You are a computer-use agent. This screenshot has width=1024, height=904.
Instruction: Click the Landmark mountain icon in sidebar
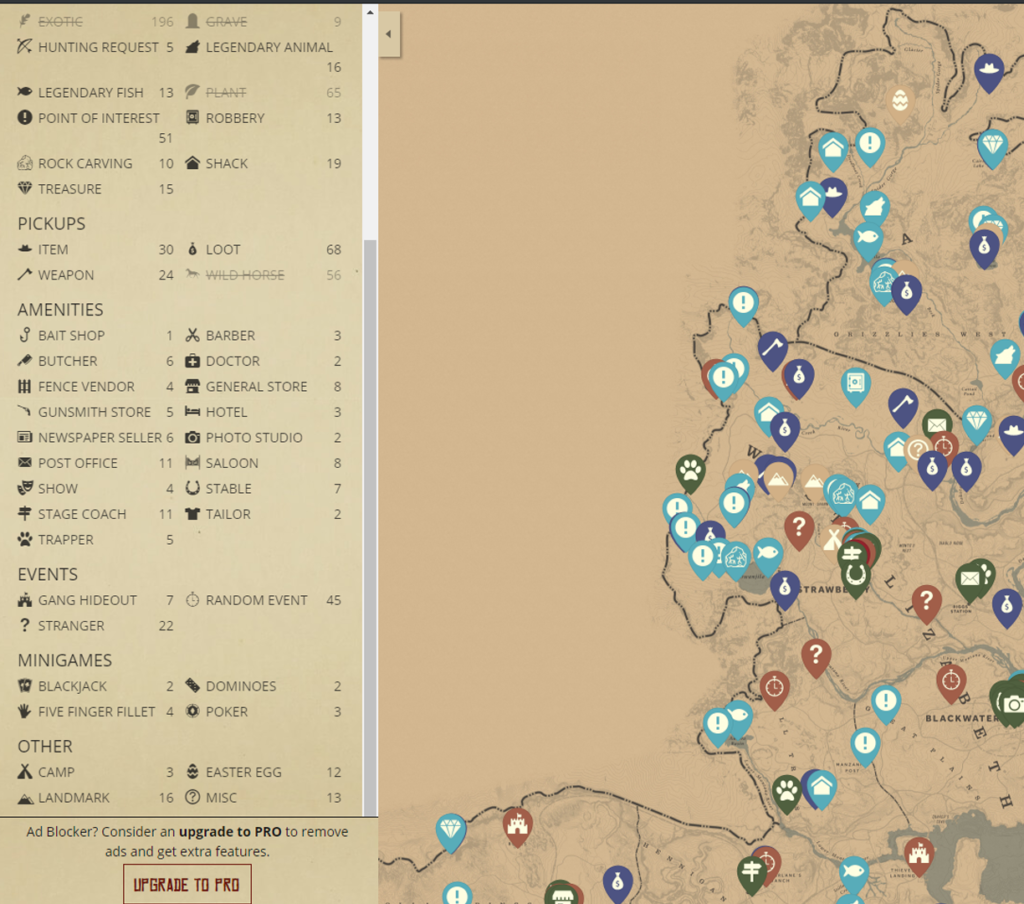click(x=25, y=798)
